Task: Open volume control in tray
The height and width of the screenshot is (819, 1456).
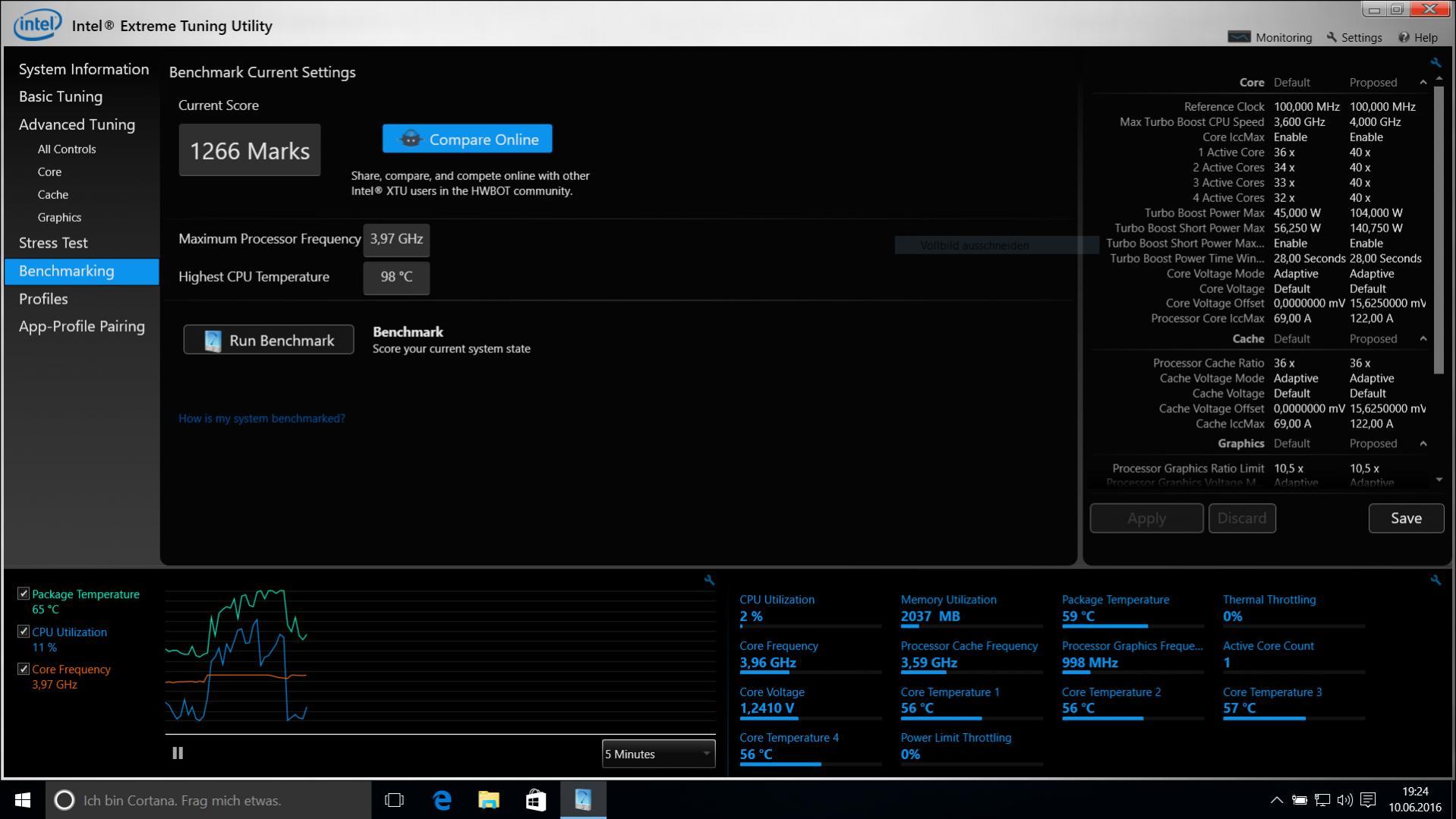Action: point(1345,800)
